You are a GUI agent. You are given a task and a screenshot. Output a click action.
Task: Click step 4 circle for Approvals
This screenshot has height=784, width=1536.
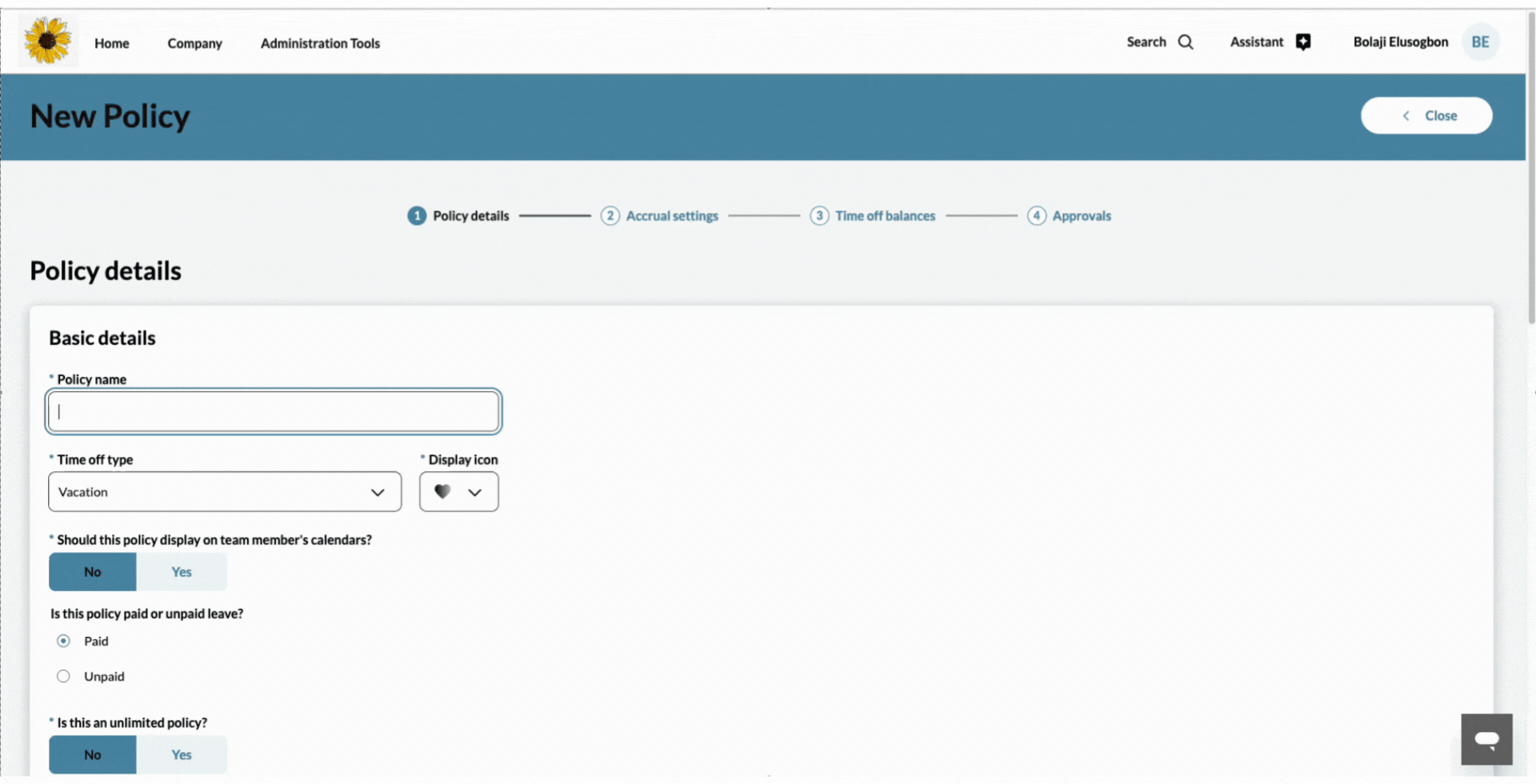point(1036,216)
